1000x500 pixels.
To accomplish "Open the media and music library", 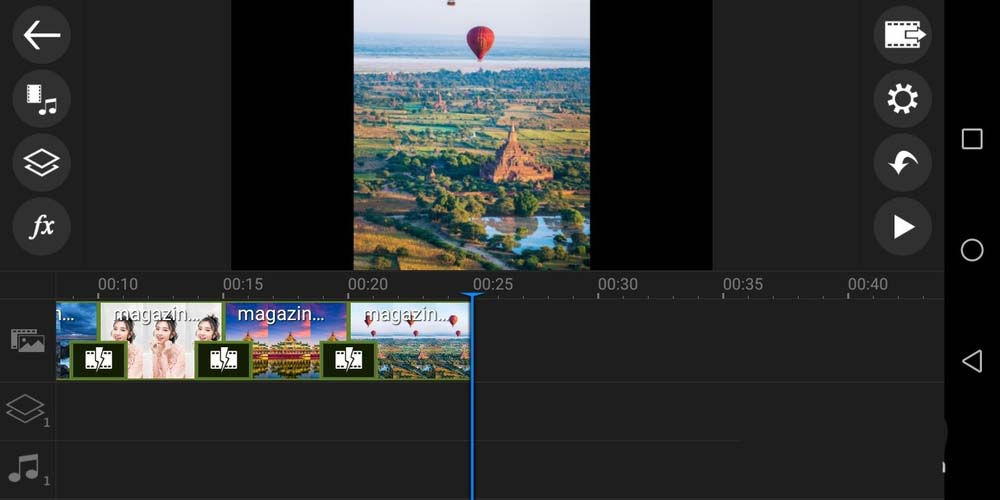I will [41, 98].
